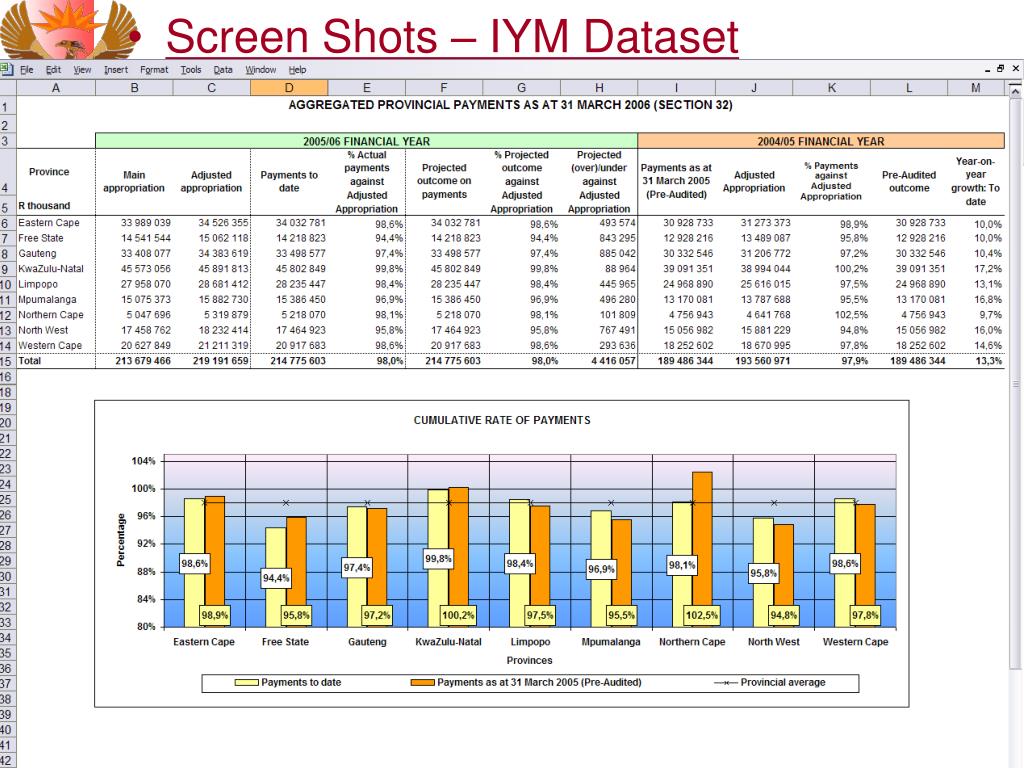
Task: Open the Edit menu
Action: pyautogui.click(x=53, y=70)
